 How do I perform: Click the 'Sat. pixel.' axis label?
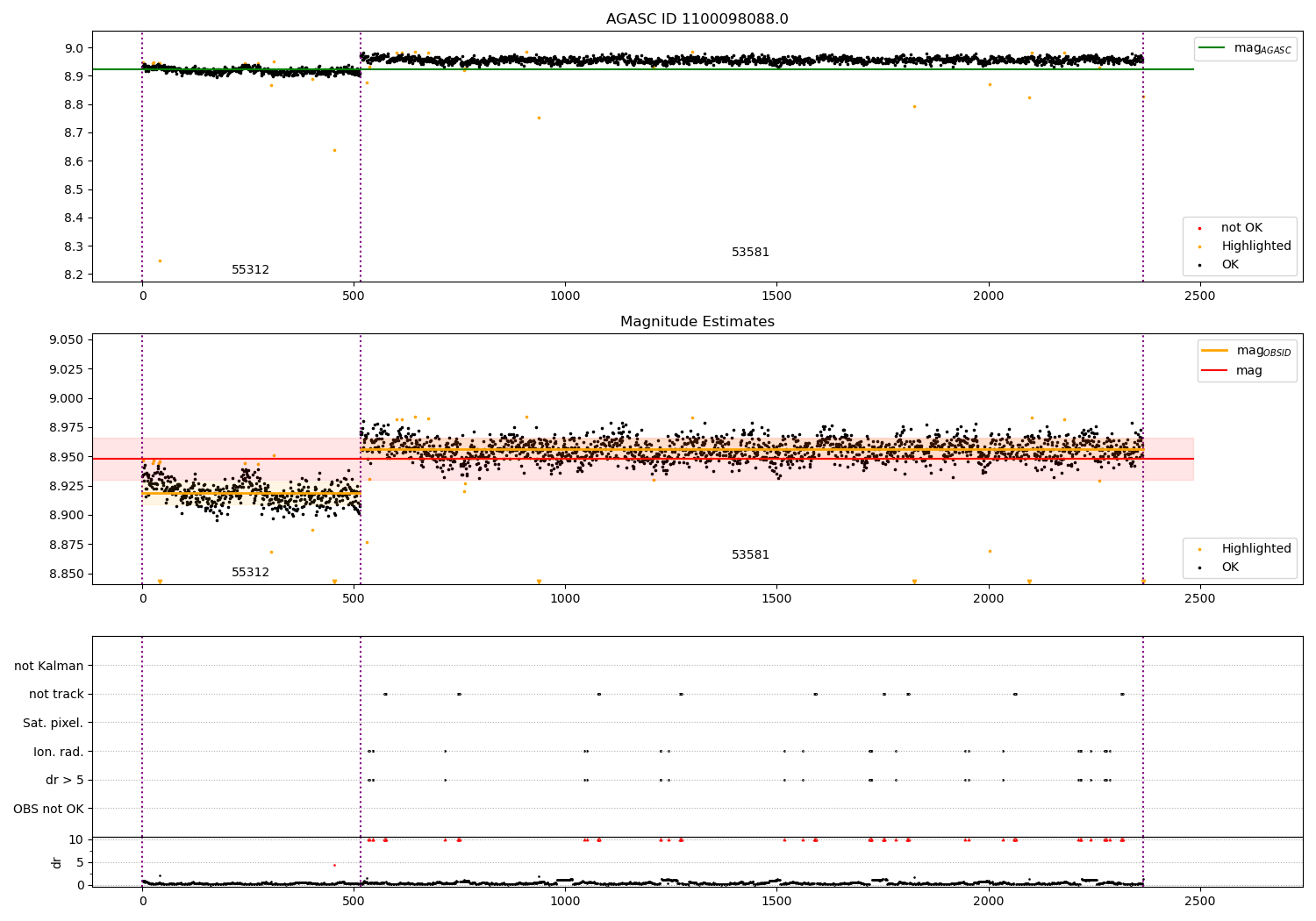54,723
